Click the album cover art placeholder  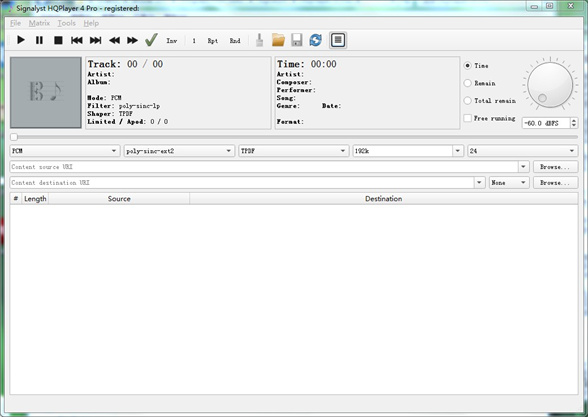[x=46, y=92]
